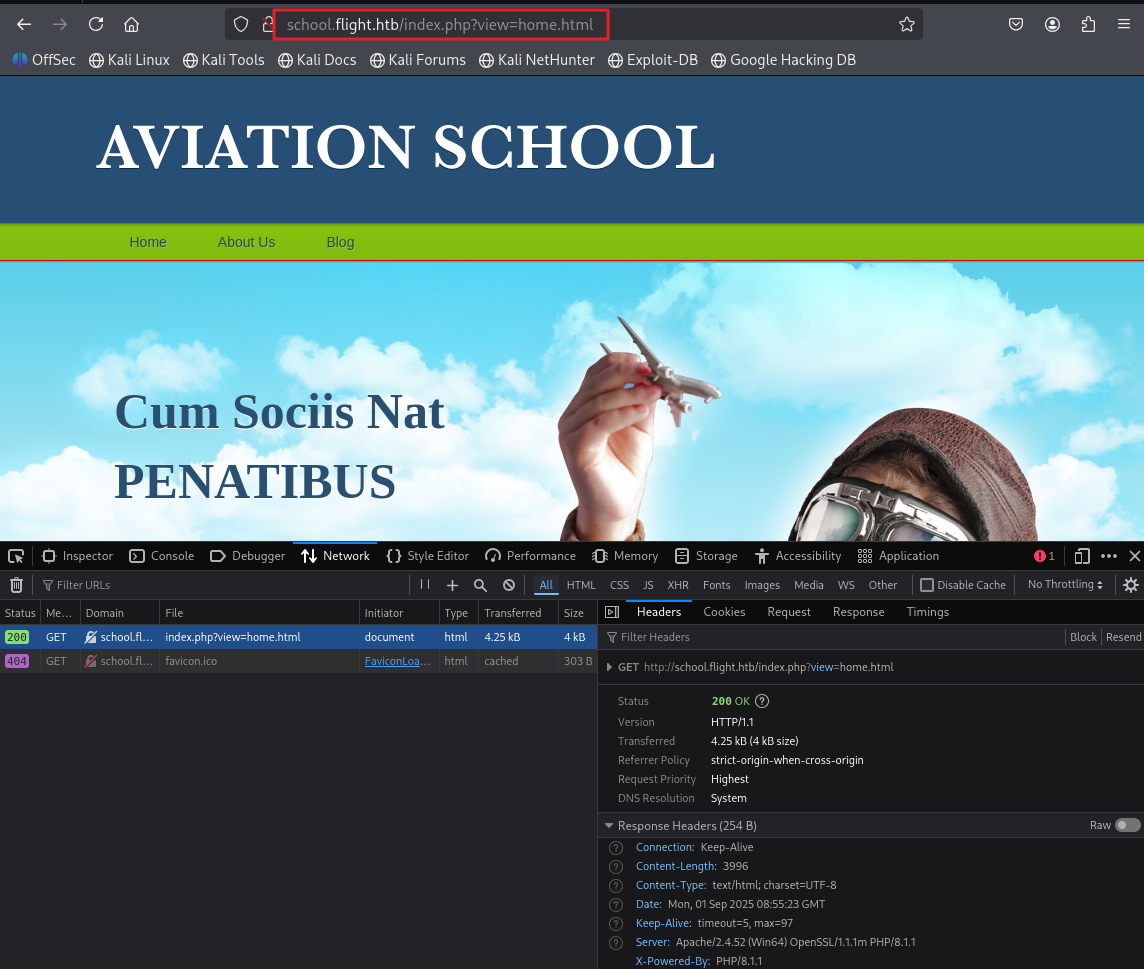This screenshot has width=1144, height=969.
Task: Click the request blocking icon
Action: [x=509, y=585]
